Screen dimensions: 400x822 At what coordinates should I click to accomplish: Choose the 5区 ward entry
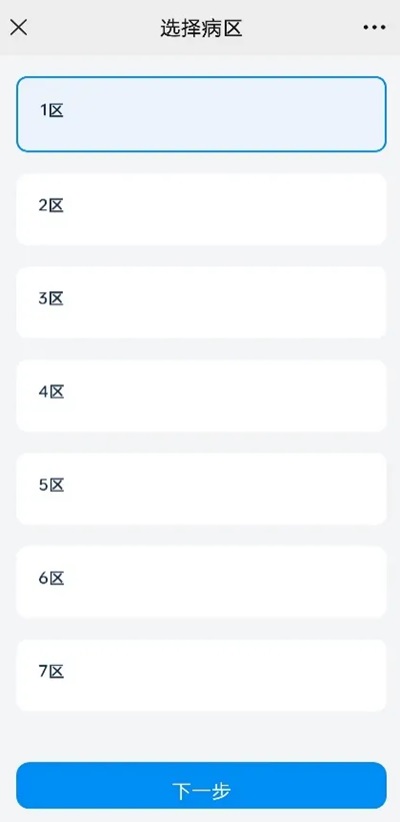coord(201,489)
